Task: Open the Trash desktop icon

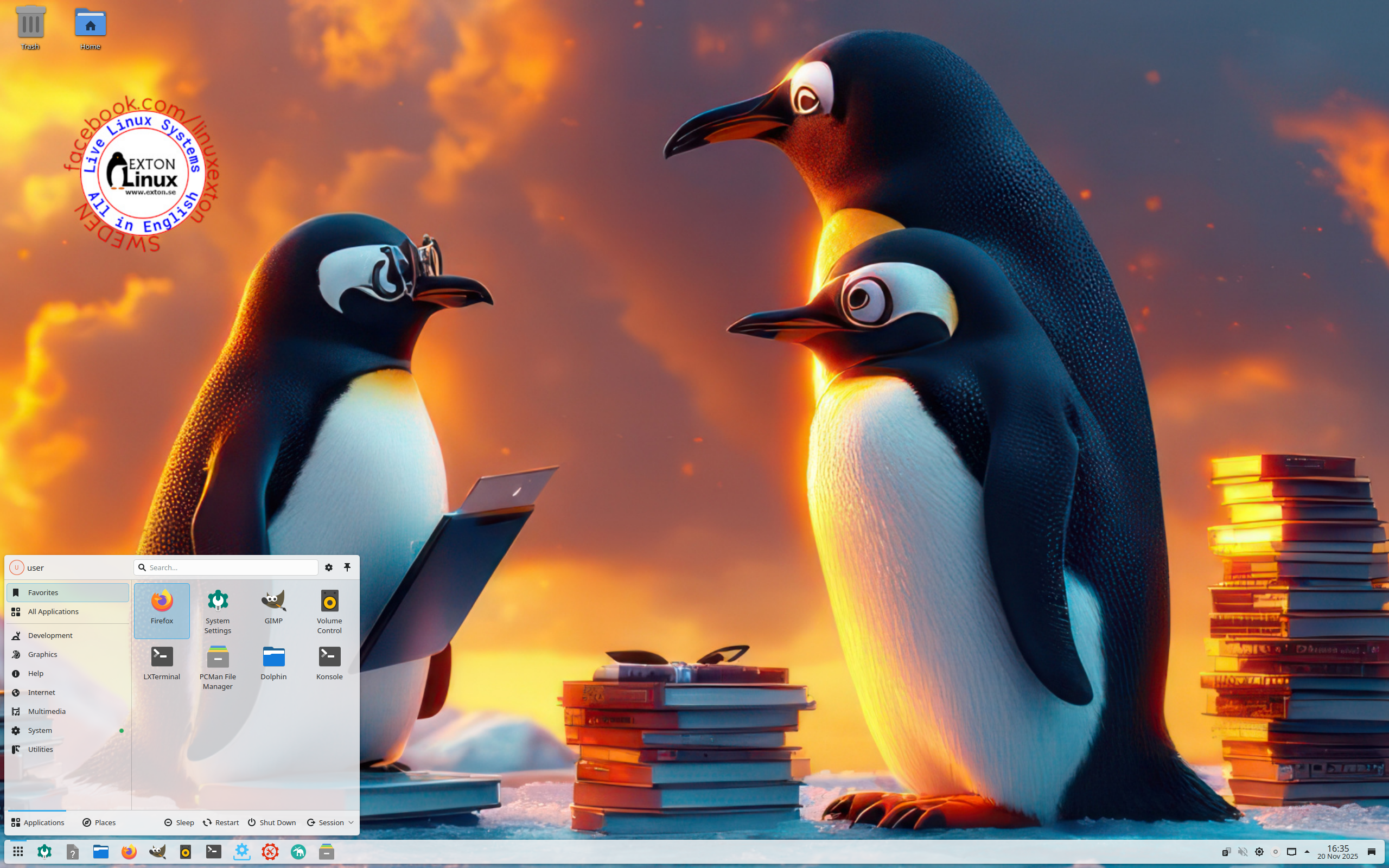Action: (x=30, y=28)
